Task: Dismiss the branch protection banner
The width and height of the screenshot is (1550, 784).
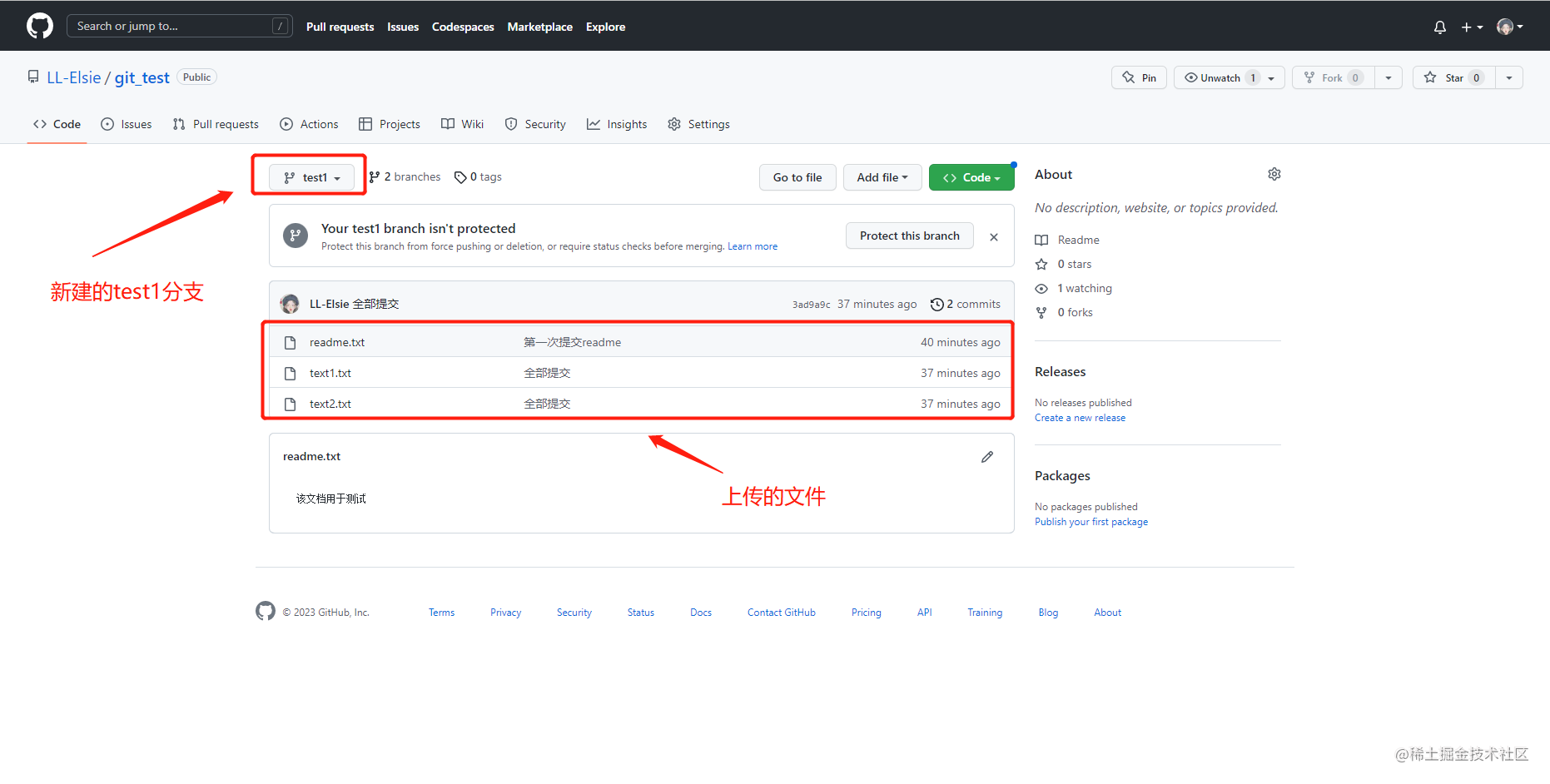Action: click(x=993, y=236)
